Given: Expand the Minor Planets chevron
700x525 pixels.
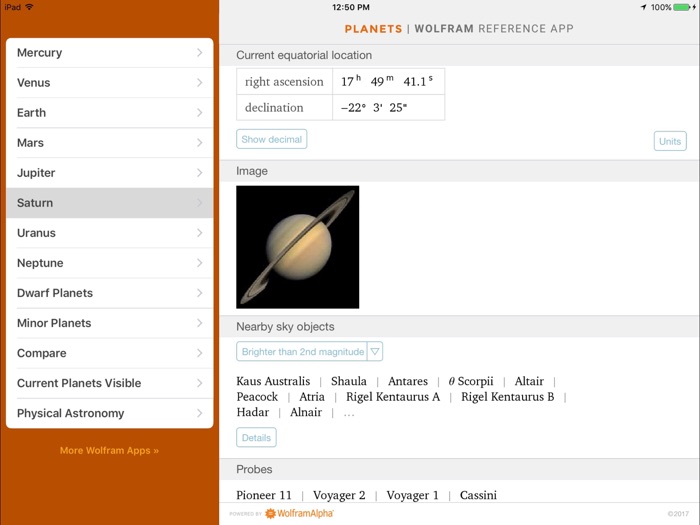Looking at the screenshot, I should (x=200, y=323).
